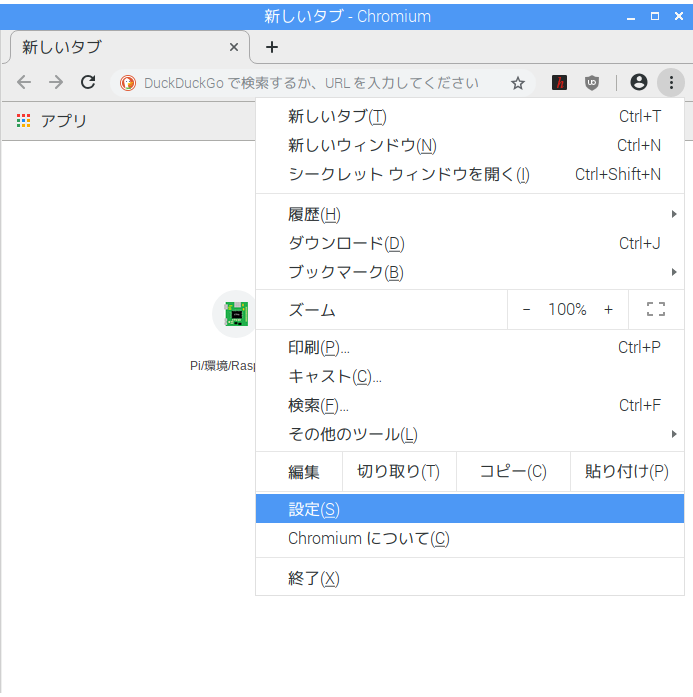
Task: Open the new tab plus button
Action: click(272, 47)
